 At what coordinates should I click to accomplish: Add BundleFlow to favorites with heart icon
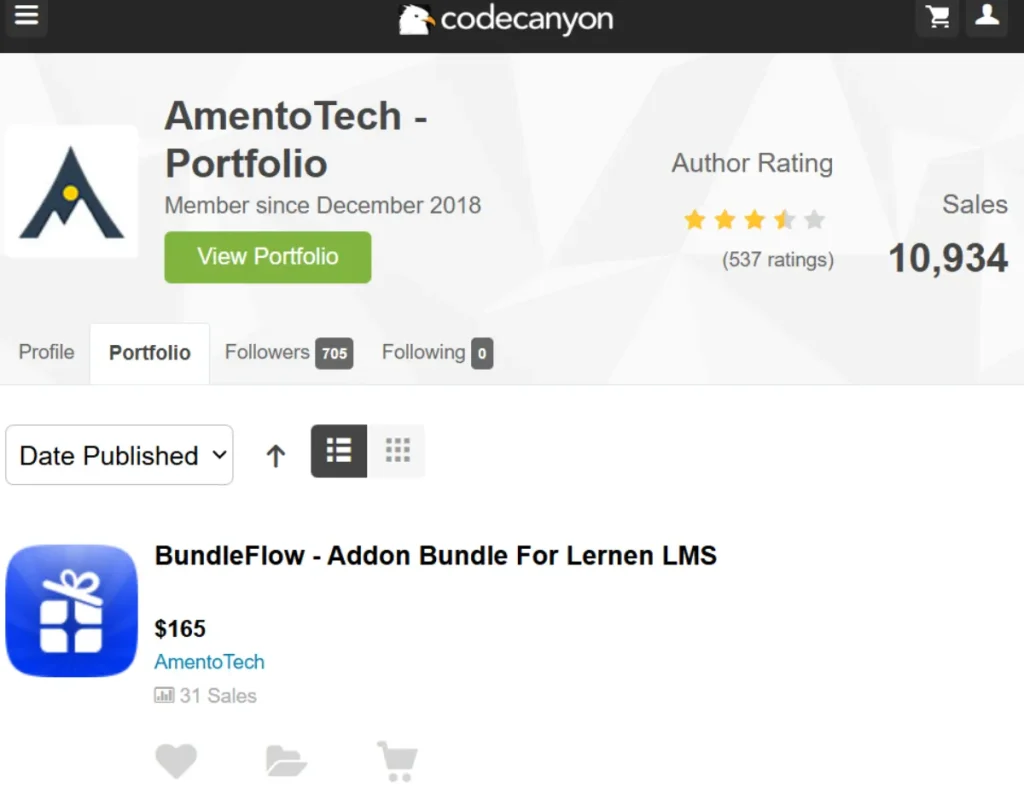pos(176,761)
